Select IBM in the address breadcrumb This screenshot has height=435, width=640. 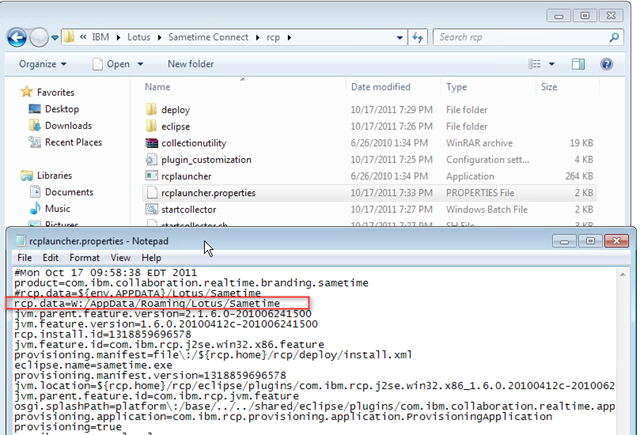(100, 37)
